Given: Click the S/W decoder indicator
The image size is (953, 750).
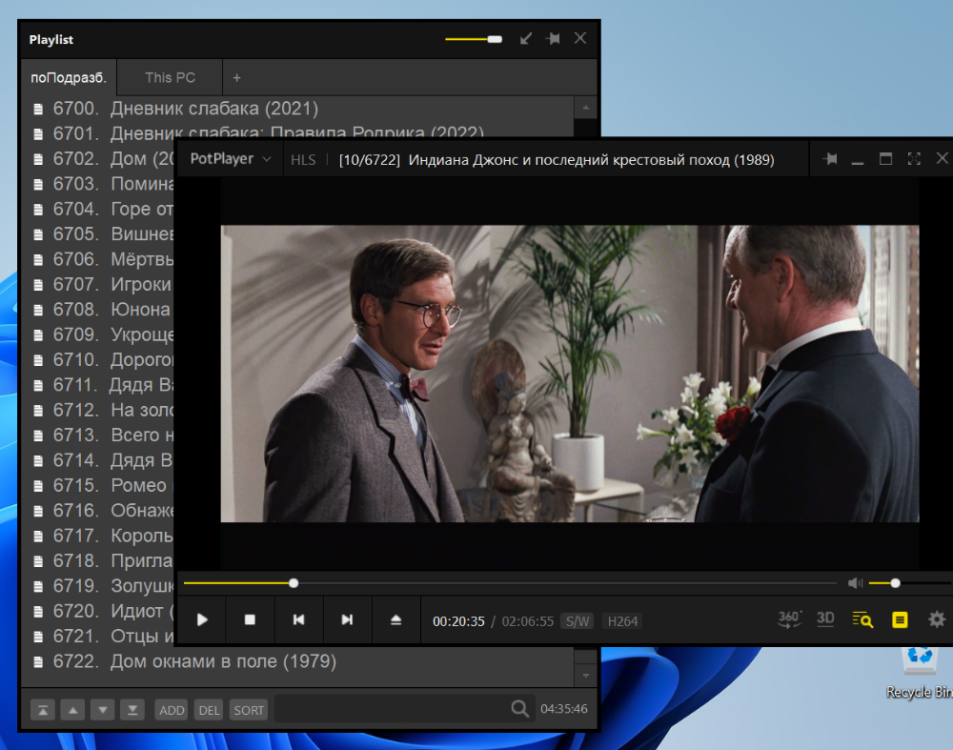Looking at the screenshot, I should pos(577,621).
